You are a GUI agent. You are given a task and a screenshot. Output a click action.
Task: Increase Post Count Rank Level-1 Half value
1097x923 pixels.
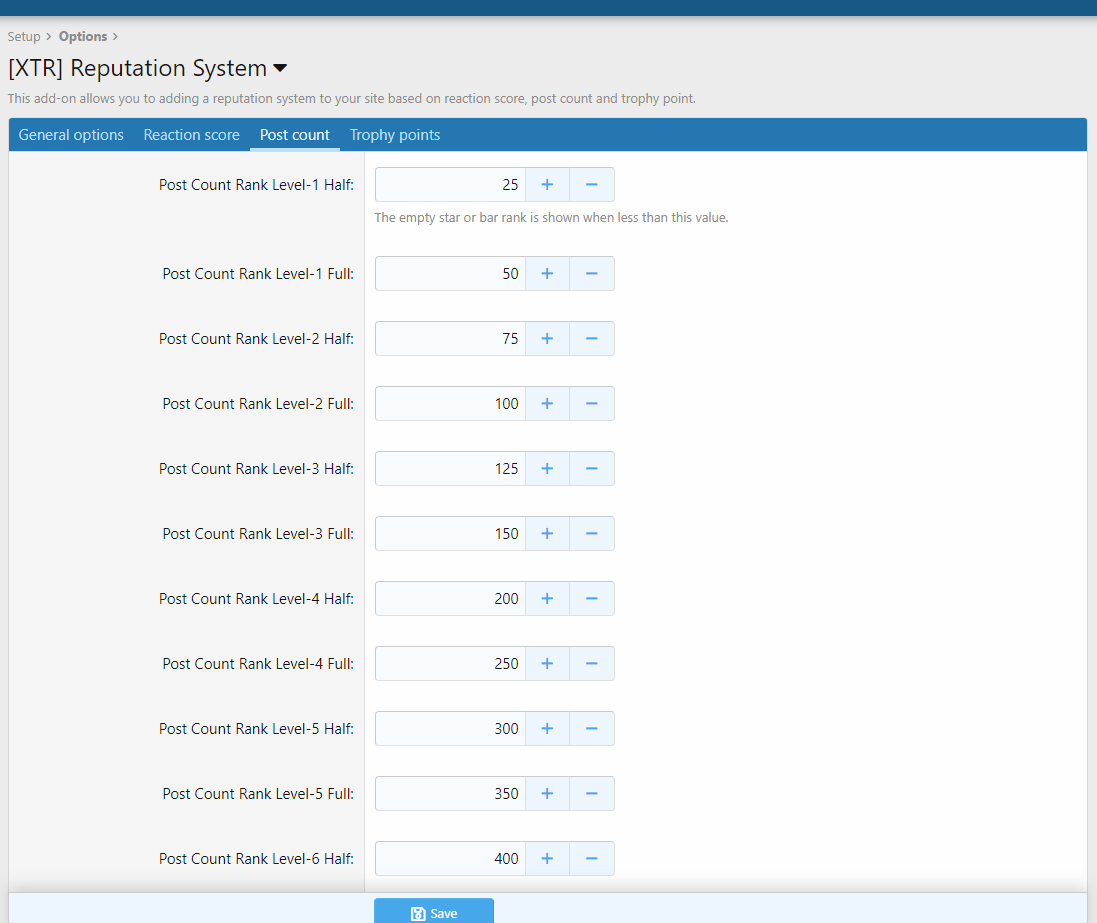547,185
